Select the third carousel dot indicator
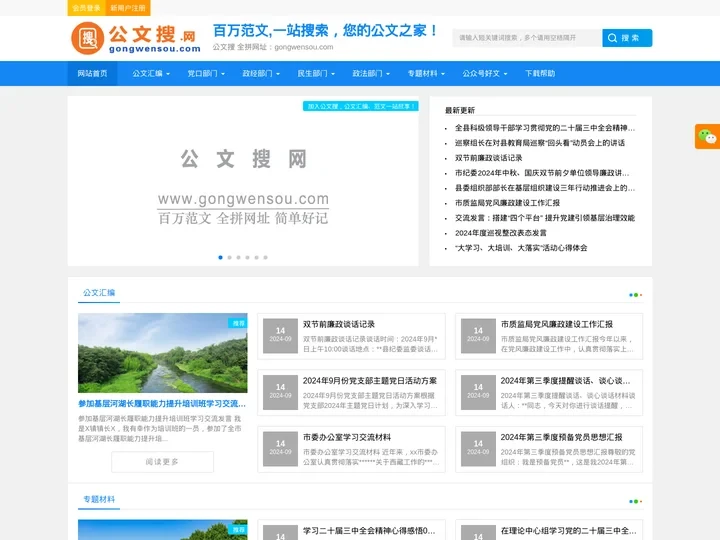The width and height of the screenshot is (720, 540). 238,258
